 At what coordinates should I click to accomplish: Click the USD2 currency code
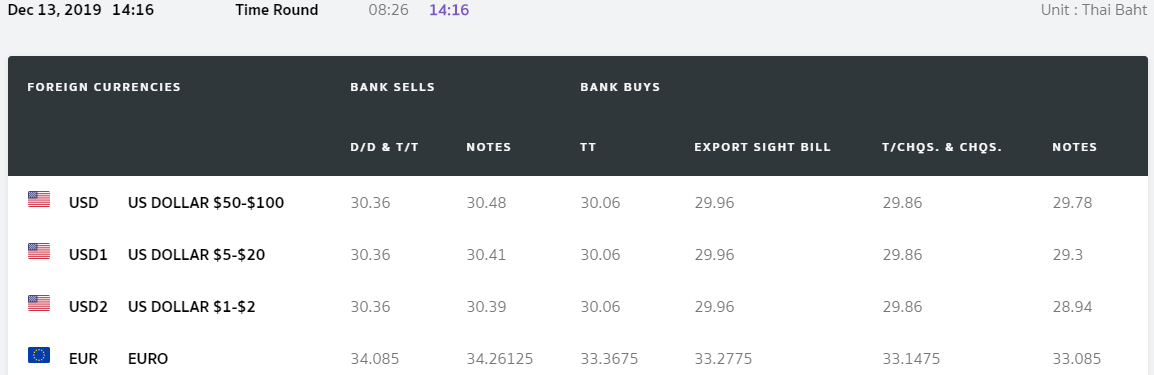click(88, 307)
